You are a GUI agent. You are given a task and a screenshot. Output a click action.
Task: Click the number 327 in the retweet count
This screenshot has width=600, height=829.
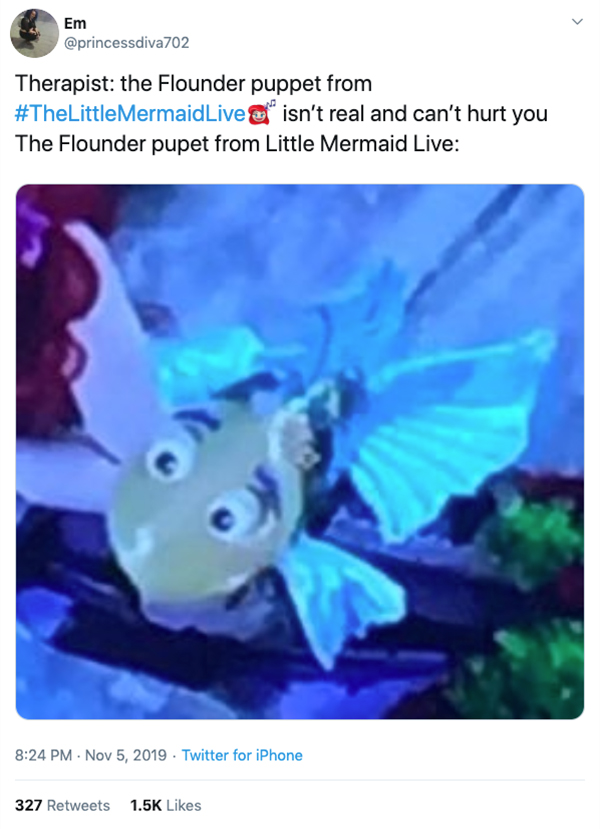pos(29,805)
